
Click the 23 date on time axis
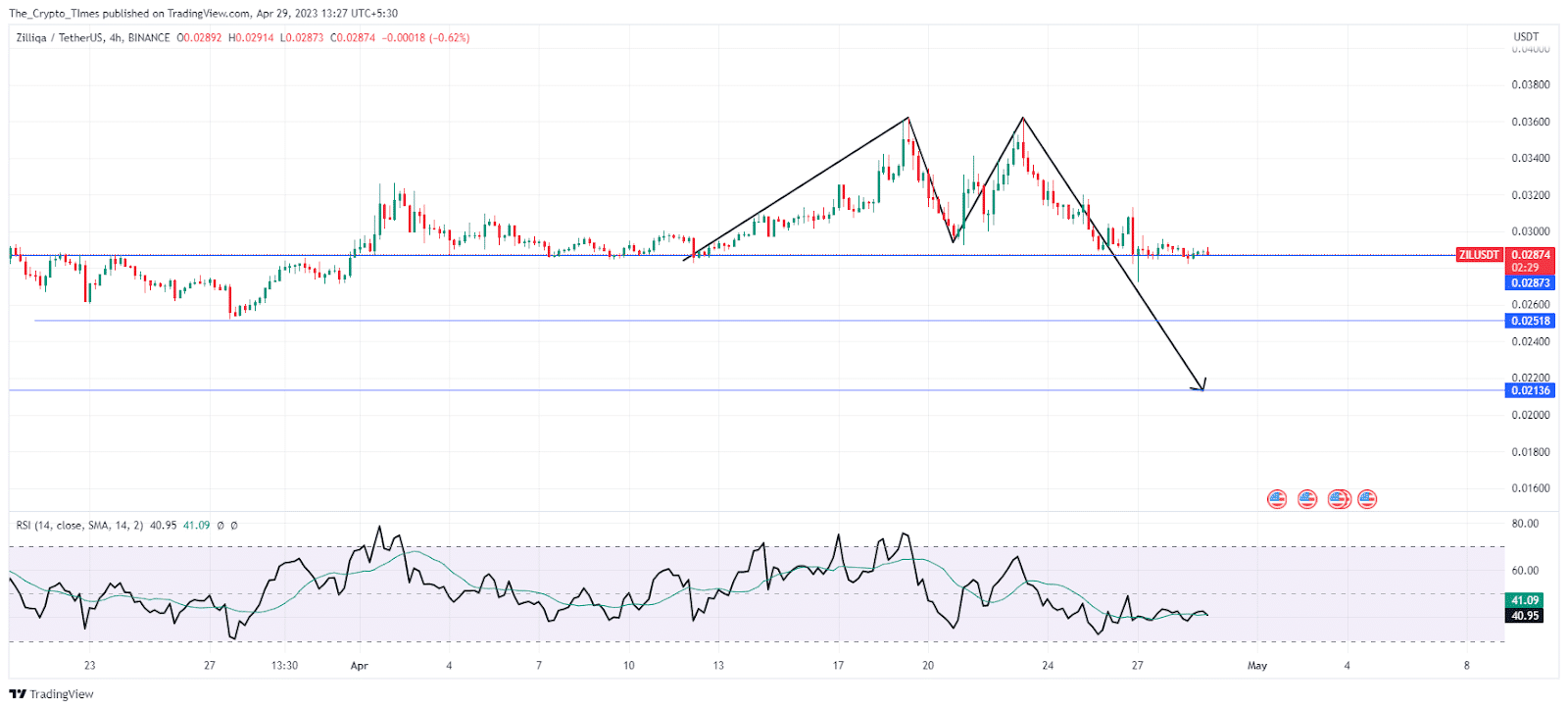(90, 666)
